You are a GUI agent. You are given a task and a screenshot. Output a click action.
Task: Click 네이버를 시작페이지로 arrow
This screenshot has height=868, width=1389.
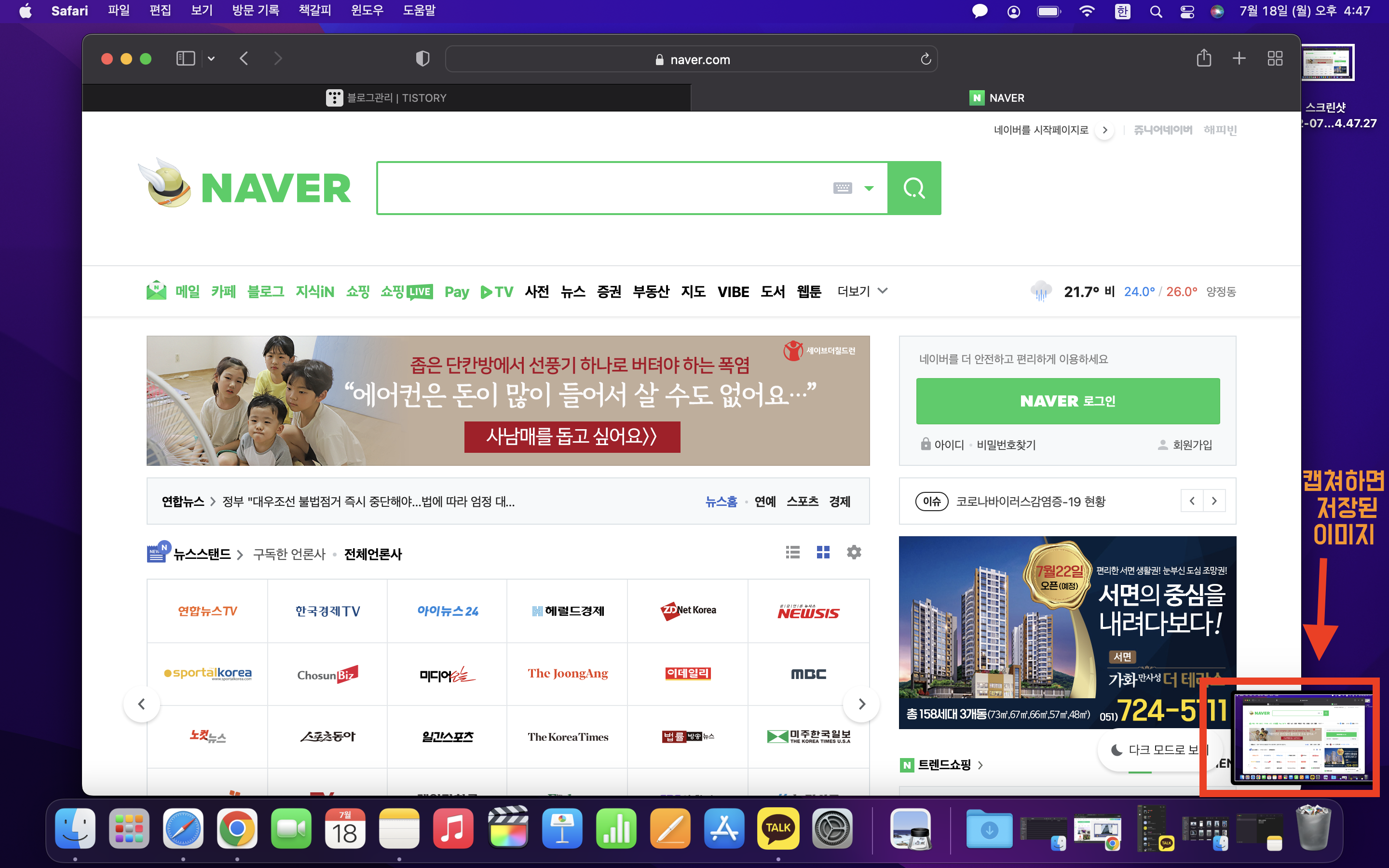[1104, 130]
